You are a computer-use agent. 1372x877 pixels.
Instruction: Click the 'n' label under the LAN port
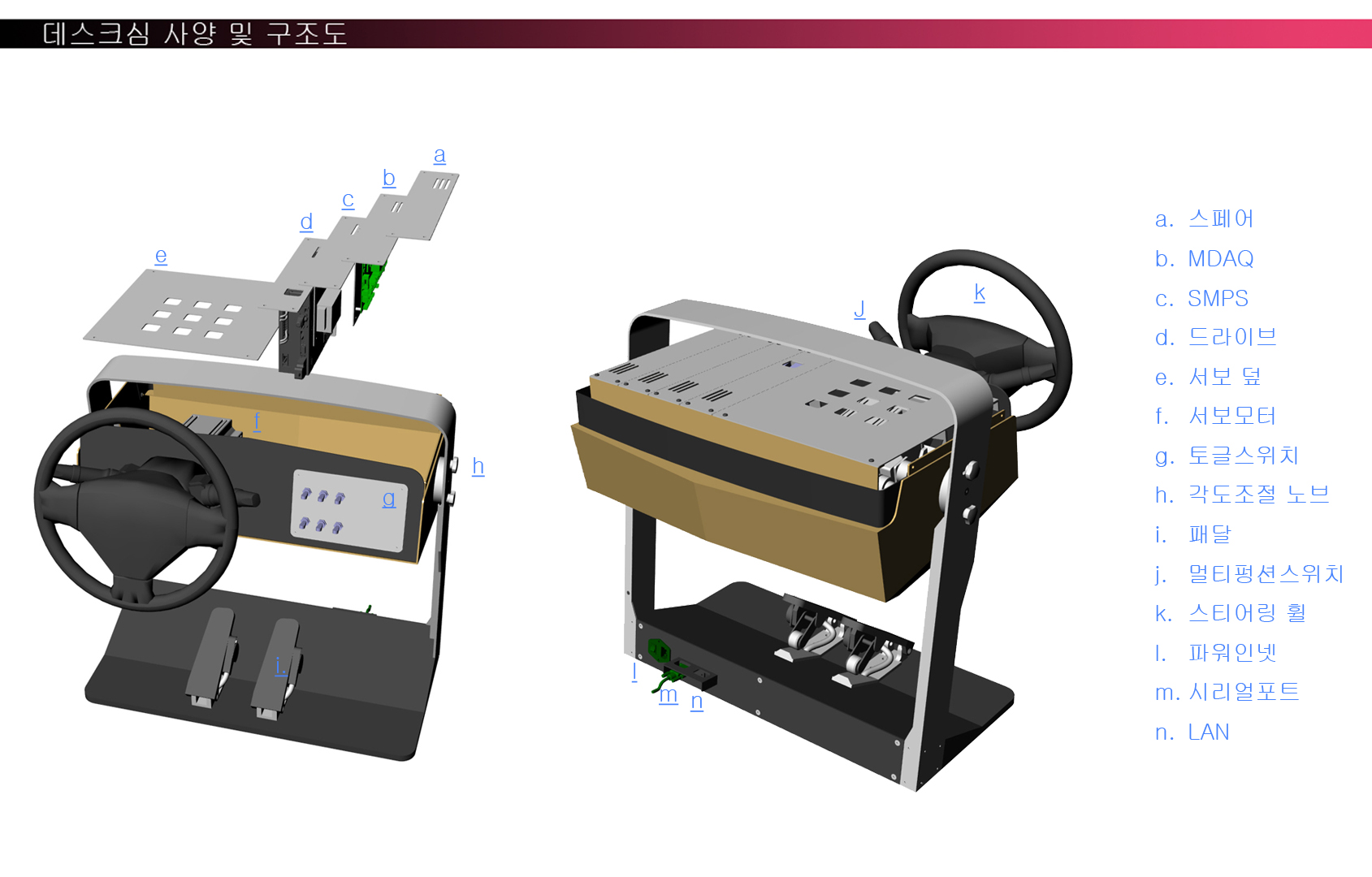(697, 701)
